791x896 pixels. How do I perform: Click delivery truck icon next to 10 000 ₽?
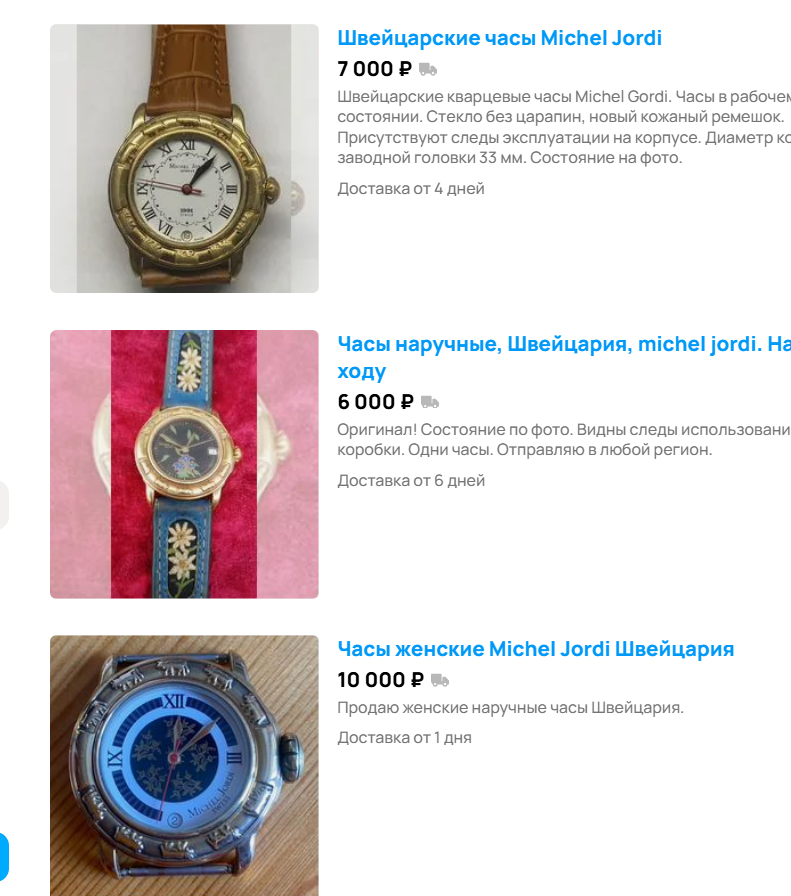(440, 681)
